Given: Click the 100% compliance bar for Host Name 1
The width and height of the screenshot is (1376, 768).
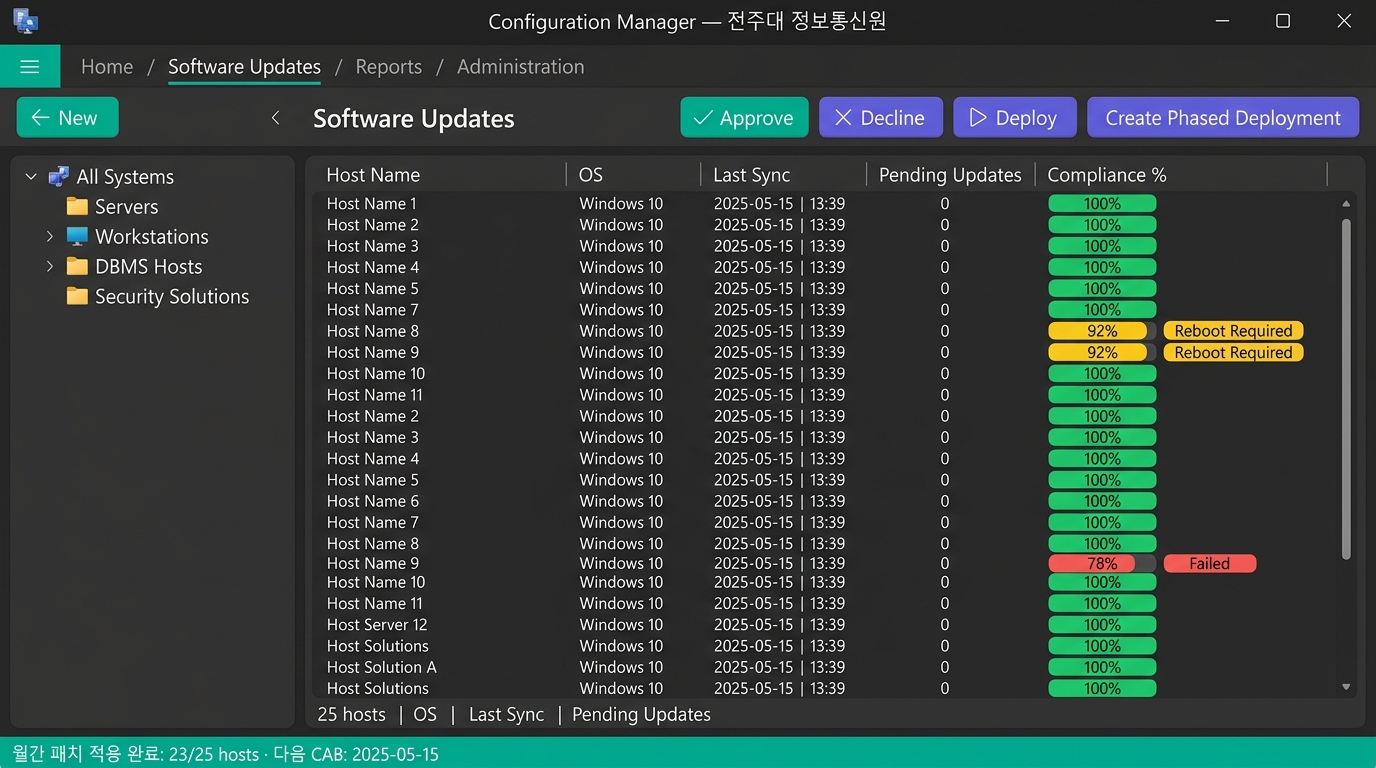Looking at the screenshot, I should 1102,204.
